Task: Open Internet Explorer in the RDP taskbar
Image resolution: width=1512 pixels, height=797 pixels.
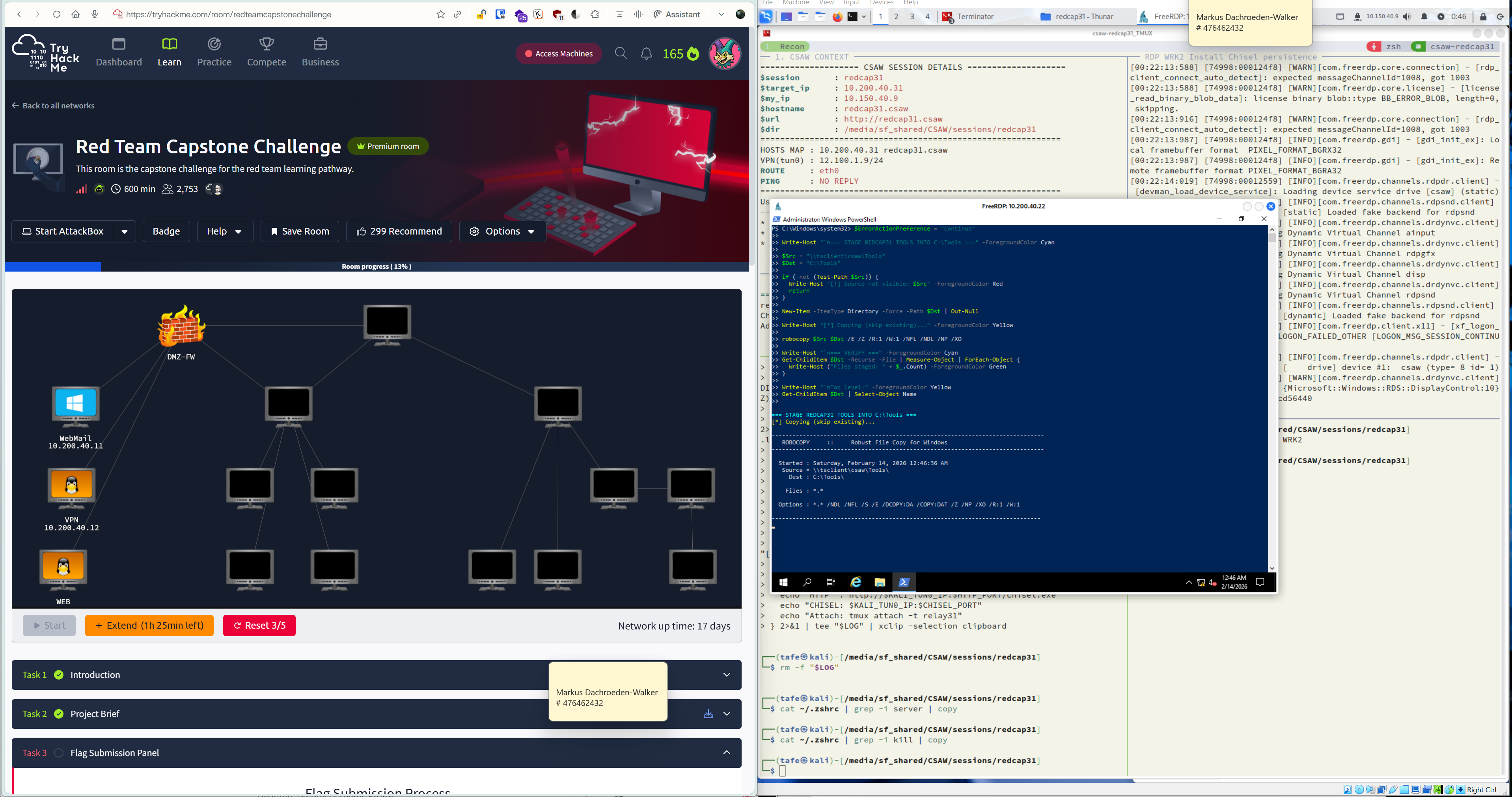Action: tap(856, 582)
